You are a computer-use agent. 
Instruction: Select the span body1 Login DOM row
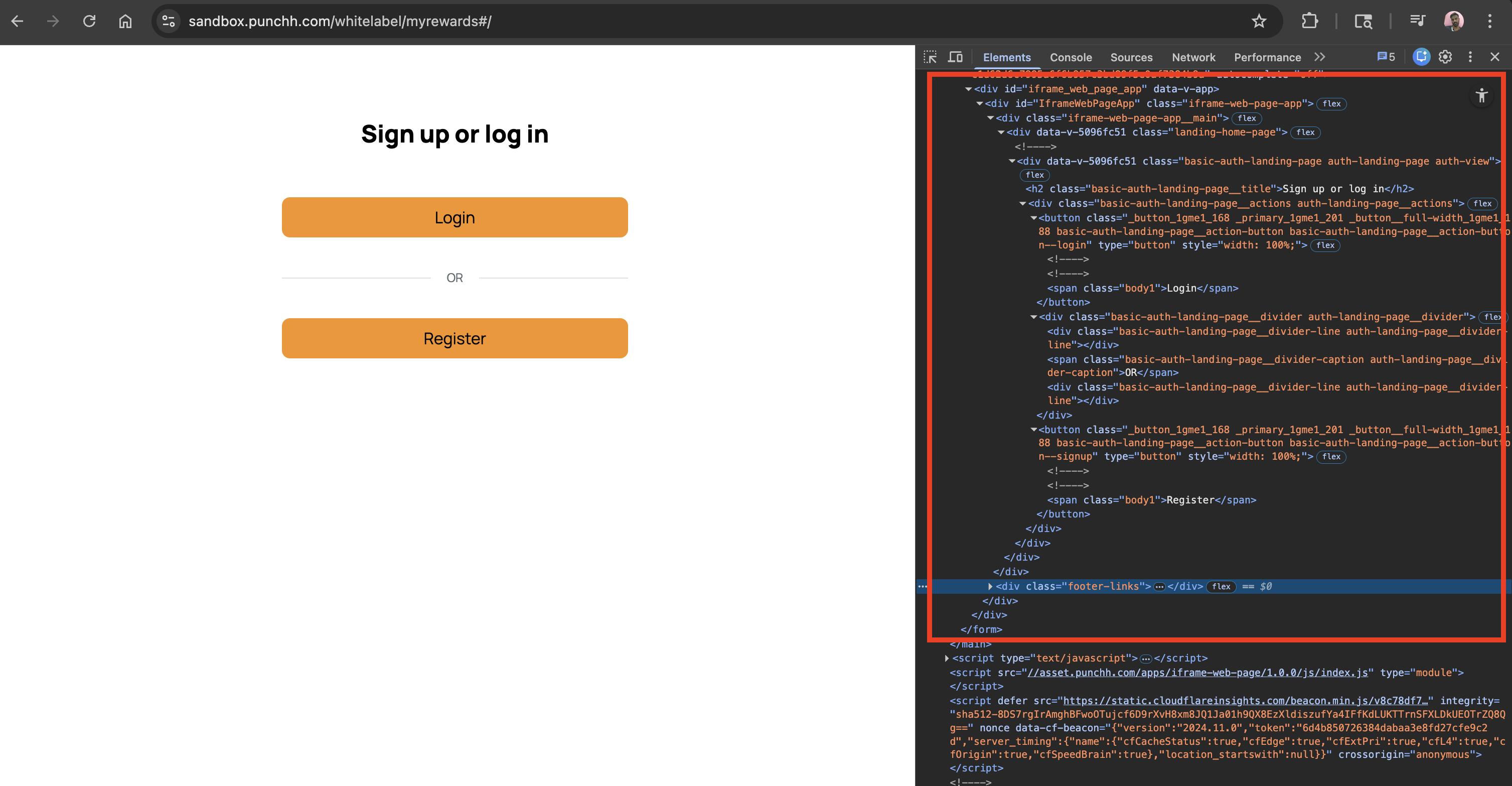1142,289
